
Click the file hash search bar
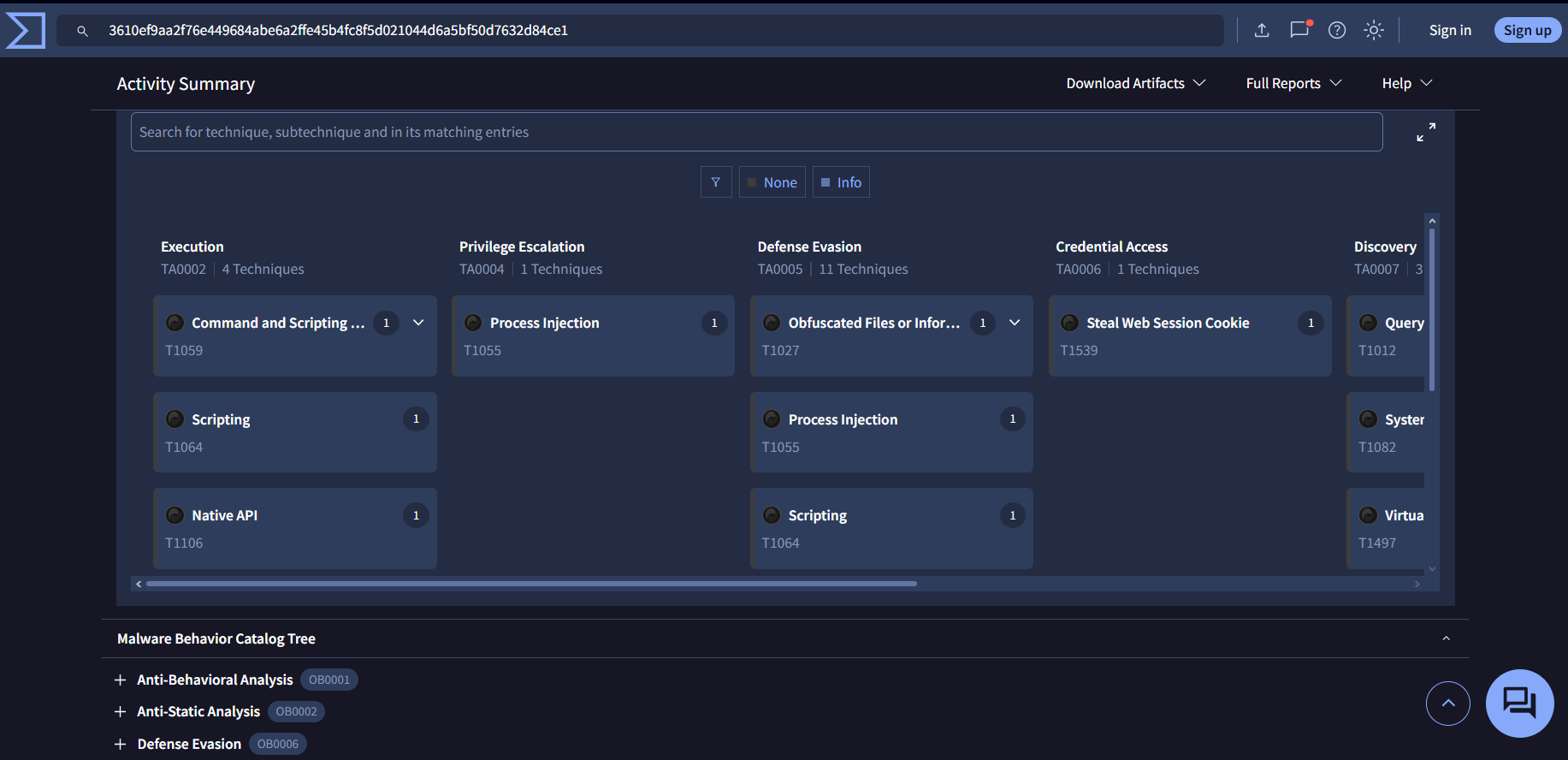pos(640,30)
